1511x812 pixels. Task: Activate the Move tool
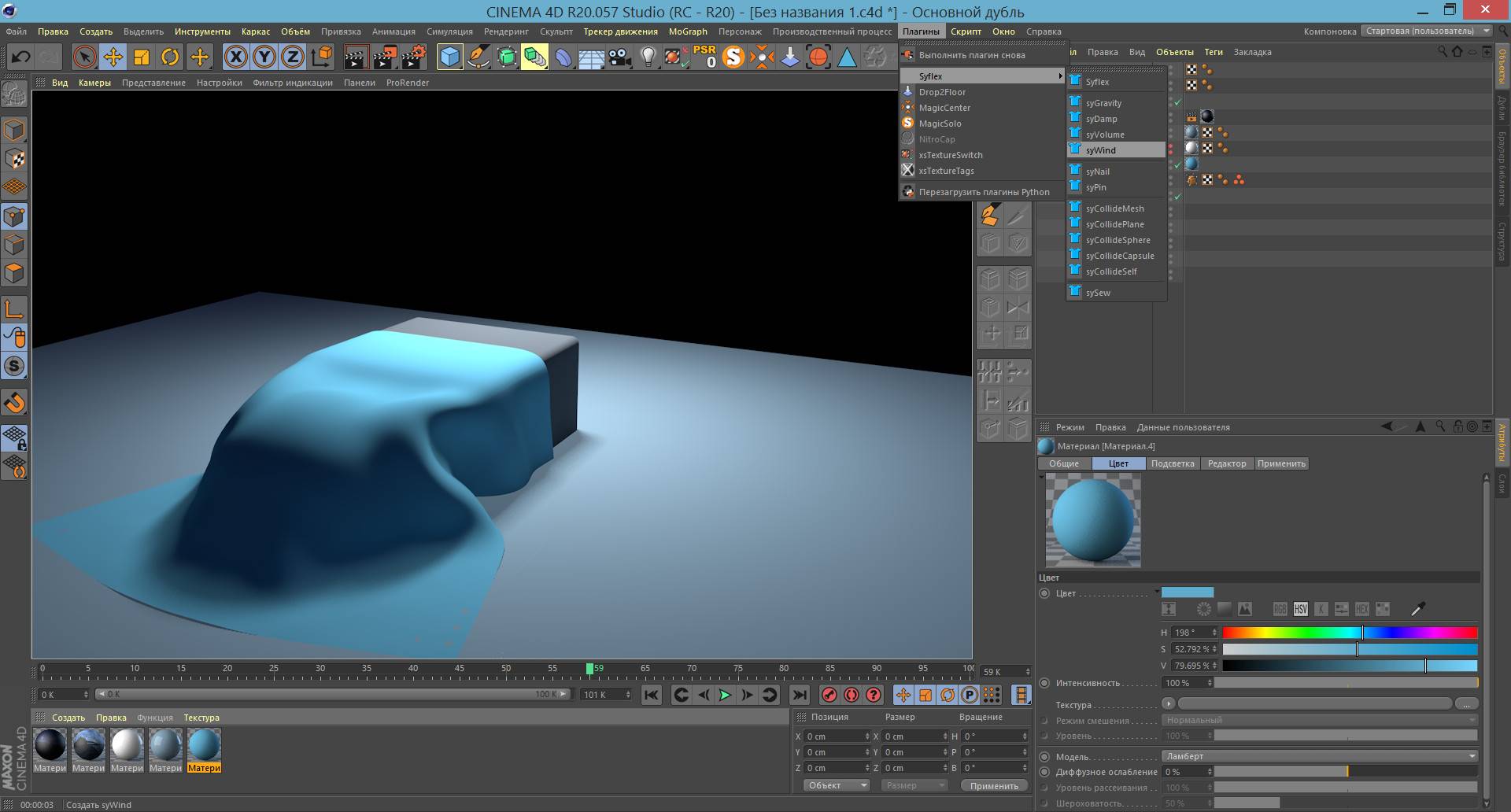[x=113, y=57]
